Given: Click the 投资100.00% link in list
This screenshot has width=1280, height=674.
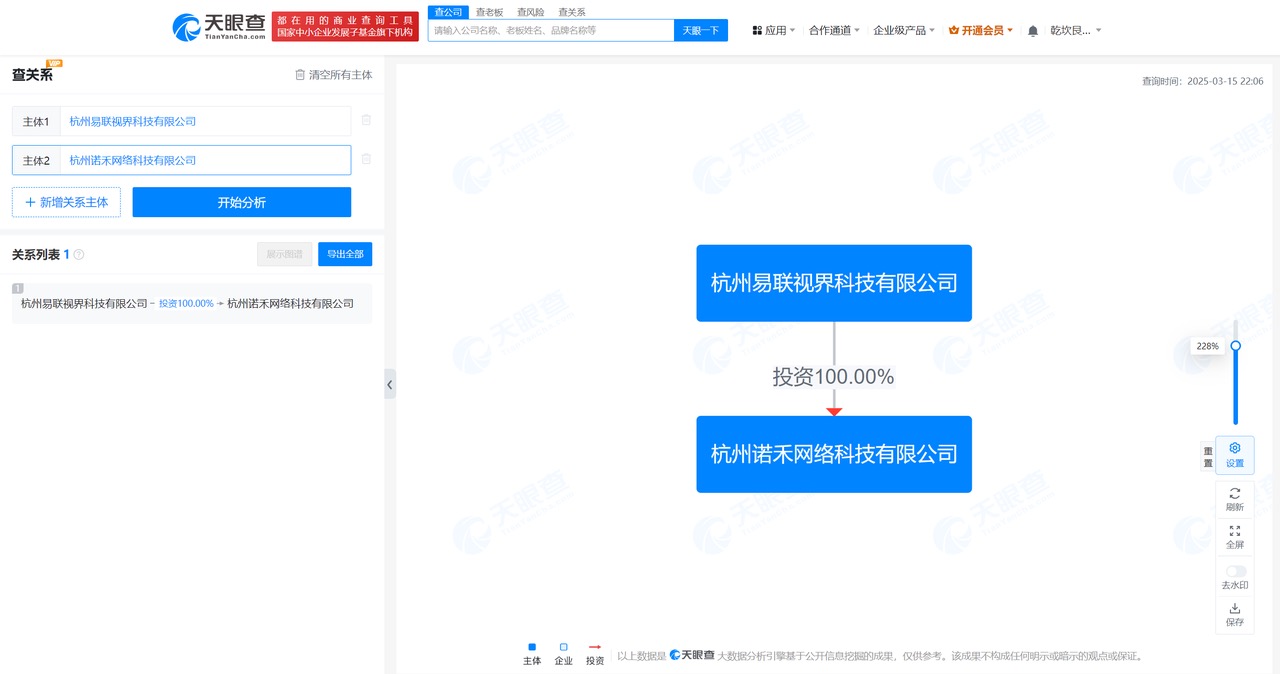Looking at the screenshot, I should tap(186, 303).
